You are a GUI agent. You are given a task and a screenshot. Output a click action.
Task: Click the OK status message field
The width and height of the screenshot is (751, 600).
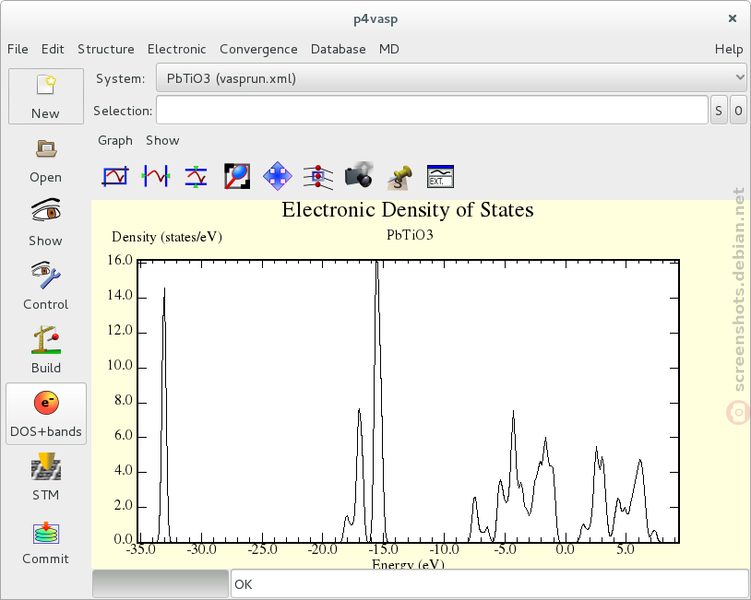[x=489, y=584]
